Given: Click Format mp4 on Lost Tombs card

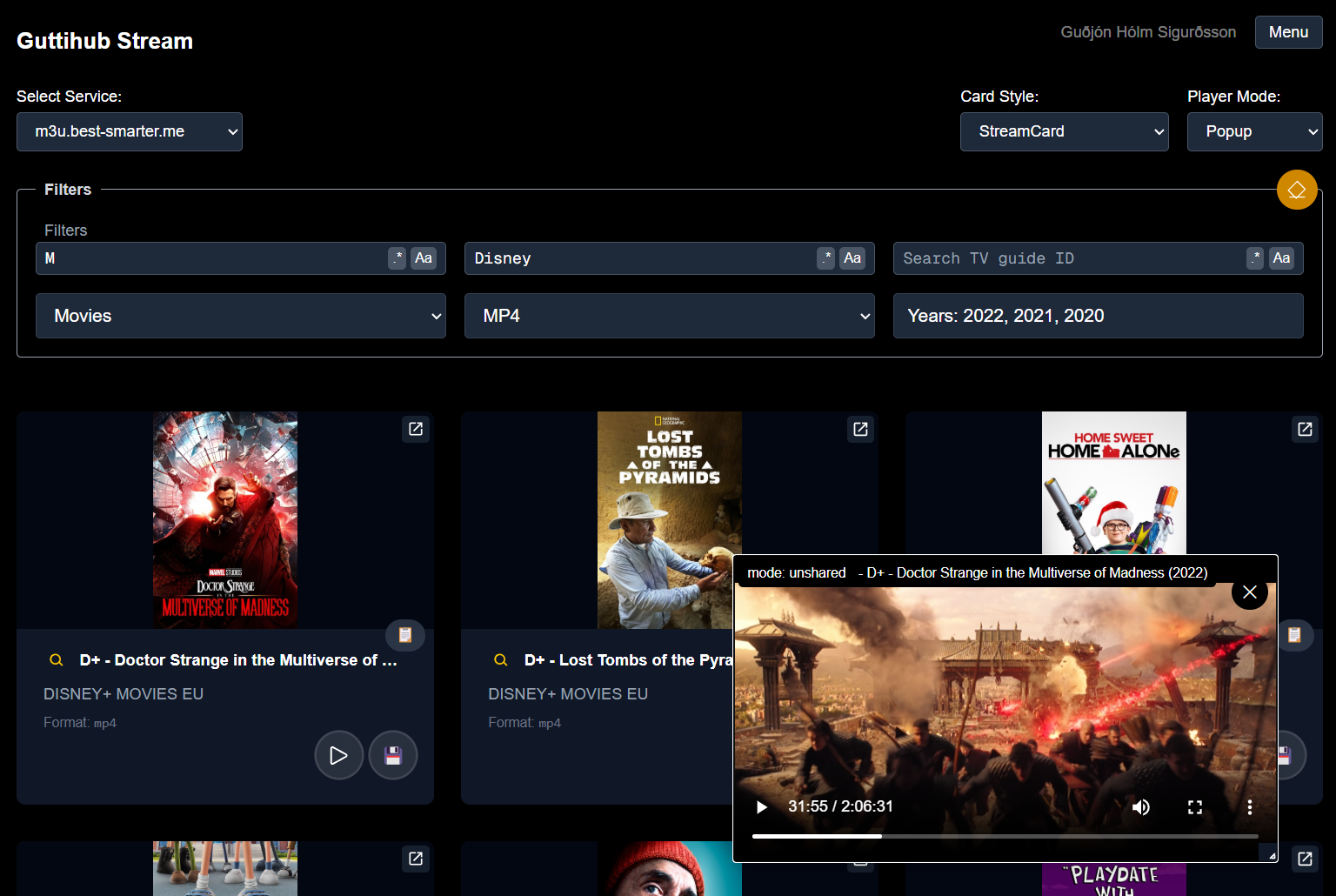Looking at the screenshot, I should (524, 723).
